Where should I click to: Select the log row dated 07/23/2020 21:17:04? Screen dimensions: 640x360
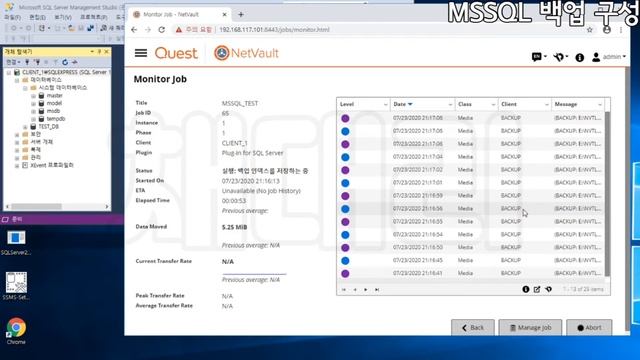tap(471, 157)
